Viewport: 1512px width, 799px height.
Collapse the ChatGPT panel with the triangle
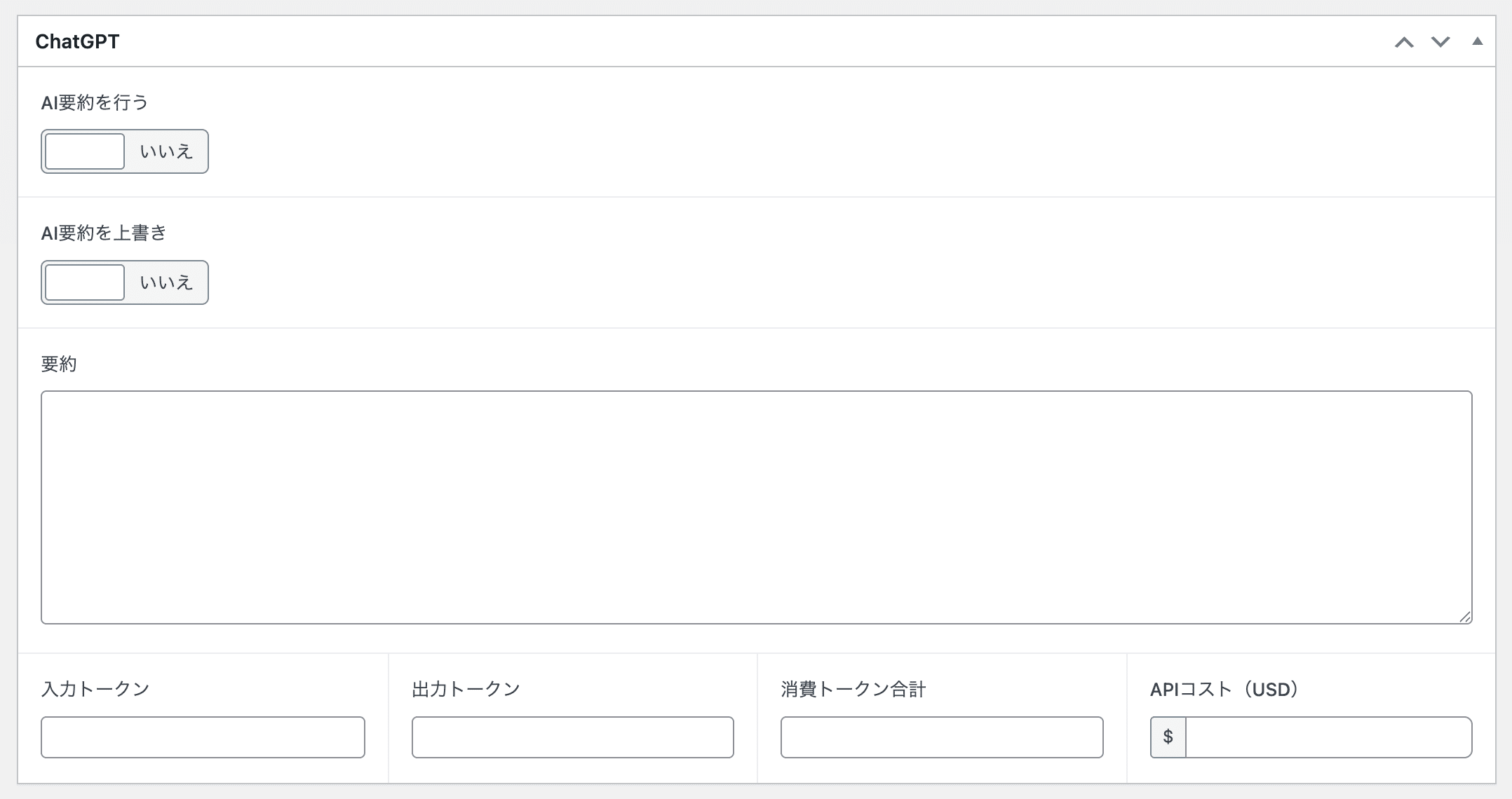pos(1477,41)
